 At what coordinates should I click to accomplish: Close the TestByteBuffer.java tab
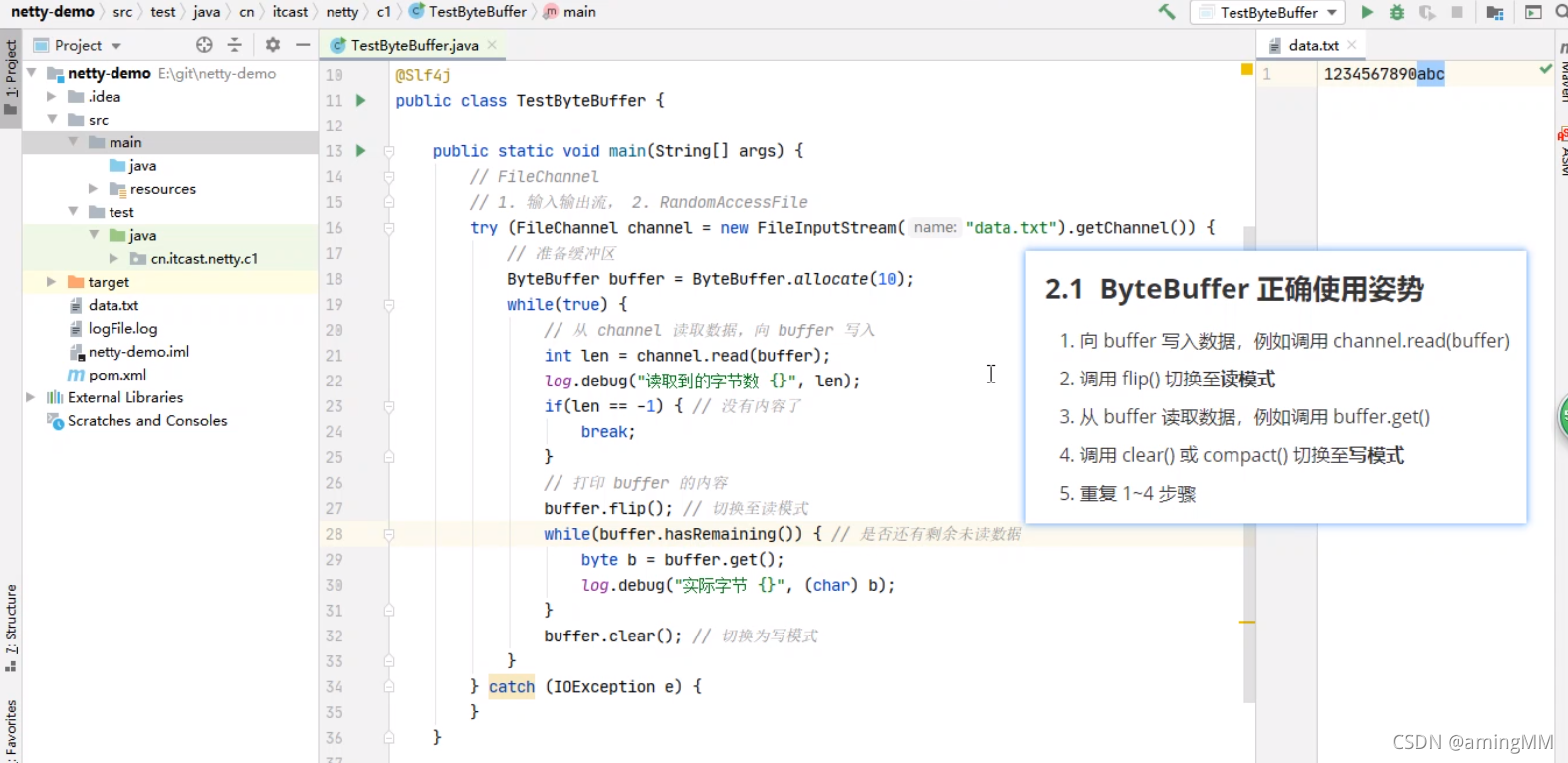[492, 45]
